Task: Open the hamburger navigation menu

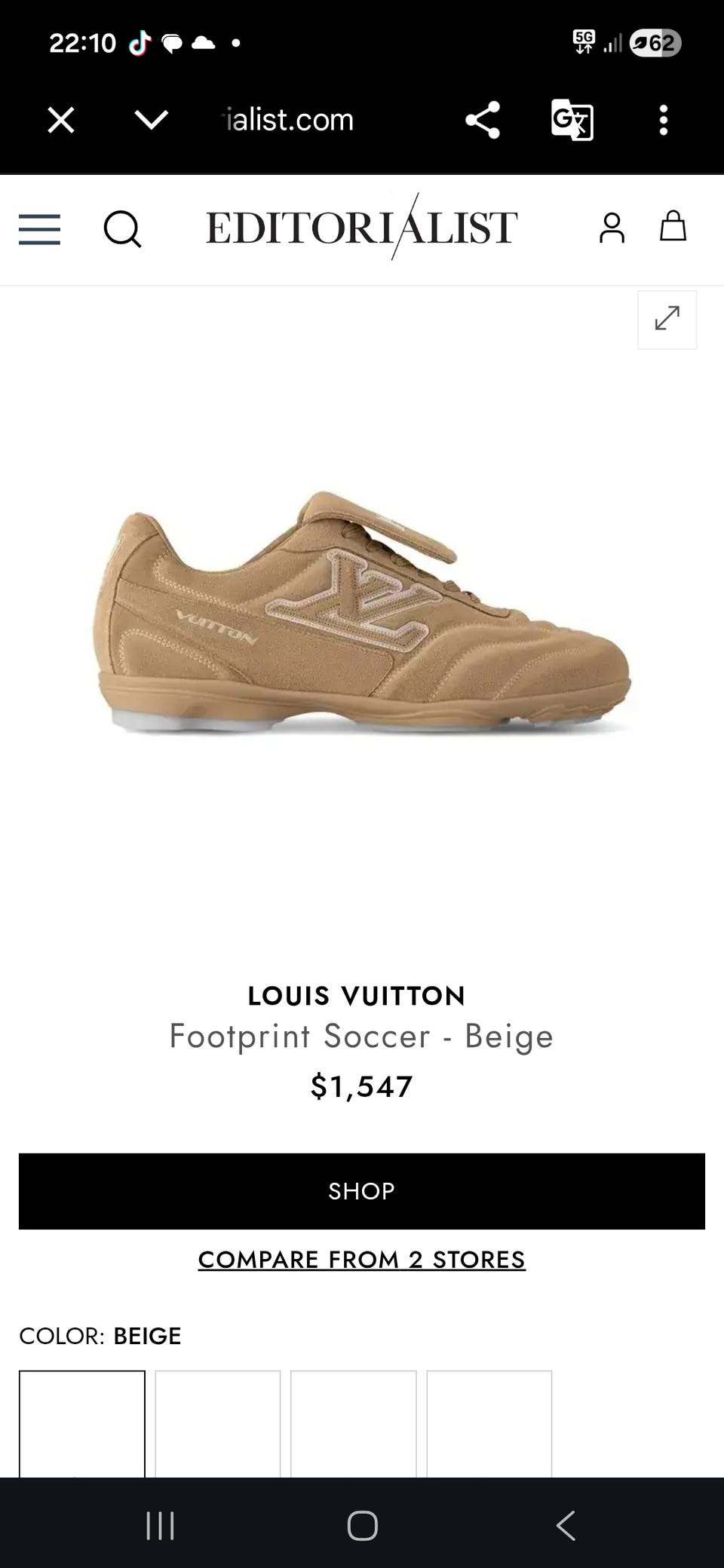Action: click(39, 229)
